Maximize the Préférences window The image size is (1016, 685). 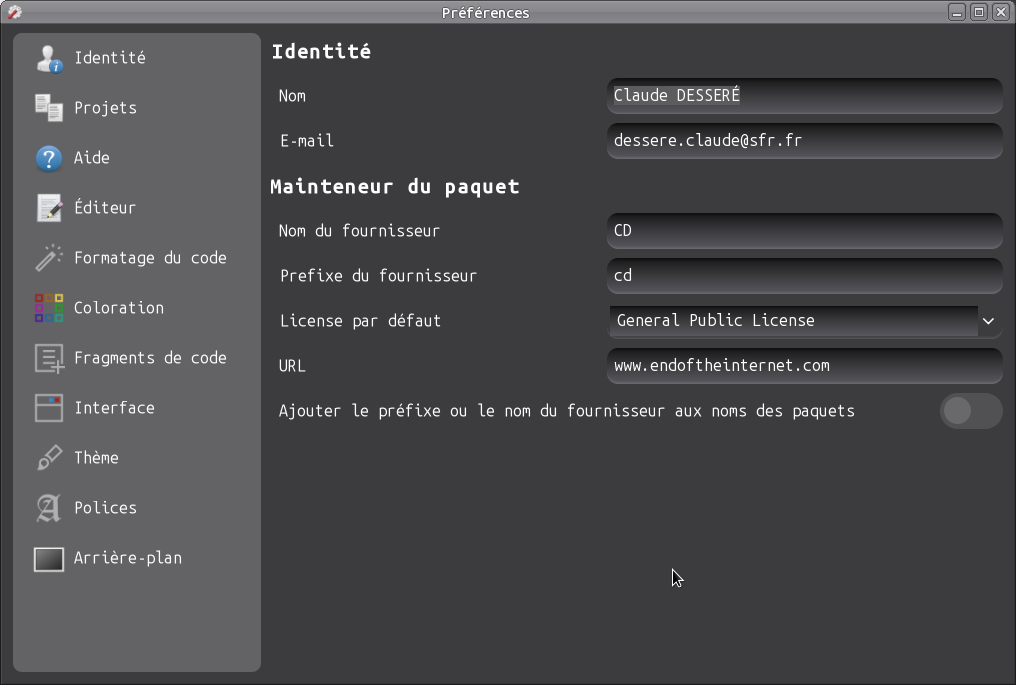click(979, 12)
